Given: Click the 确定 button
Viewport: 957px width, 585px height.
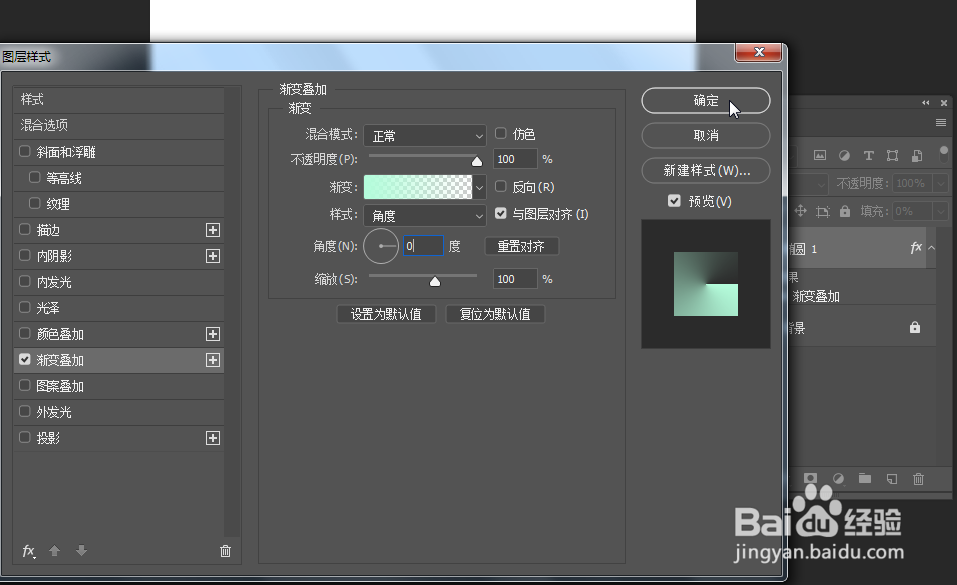Looking at the screenshot, I should pyautogui.click(x=705, y=101).
